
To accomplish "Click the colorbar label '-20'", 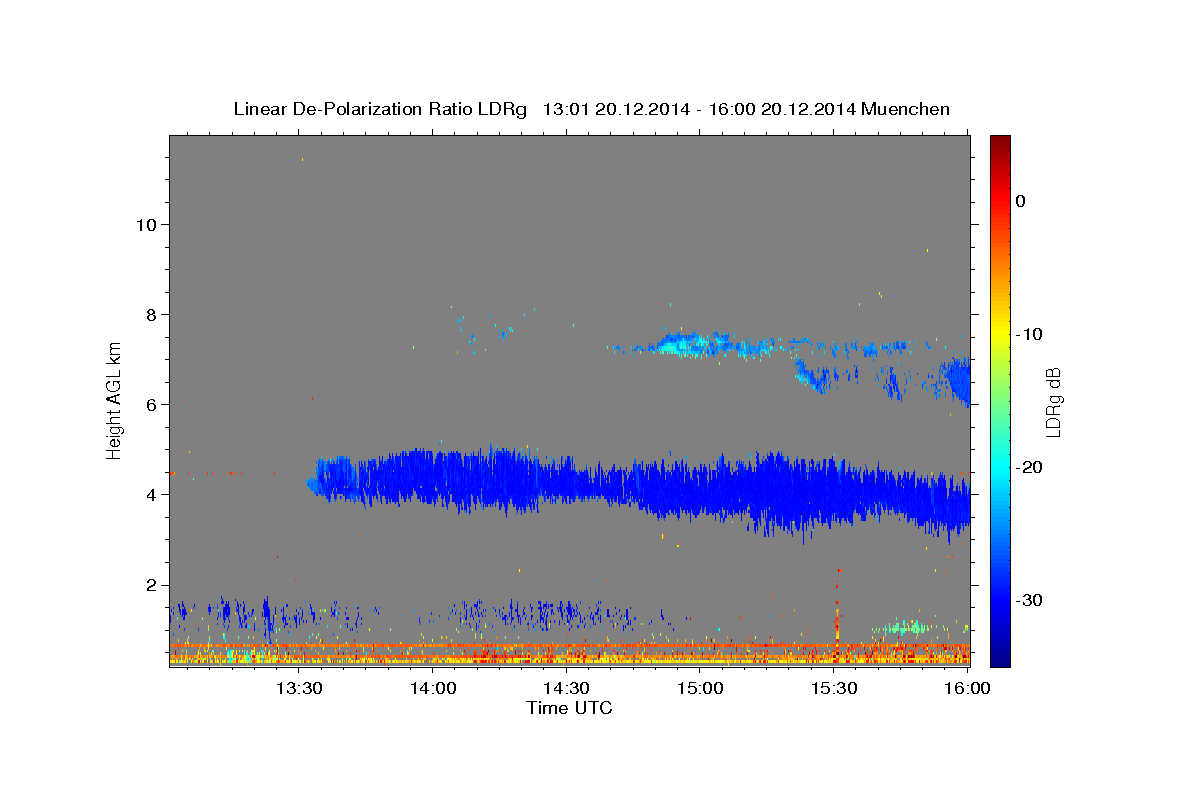I will pos(1030,467).
